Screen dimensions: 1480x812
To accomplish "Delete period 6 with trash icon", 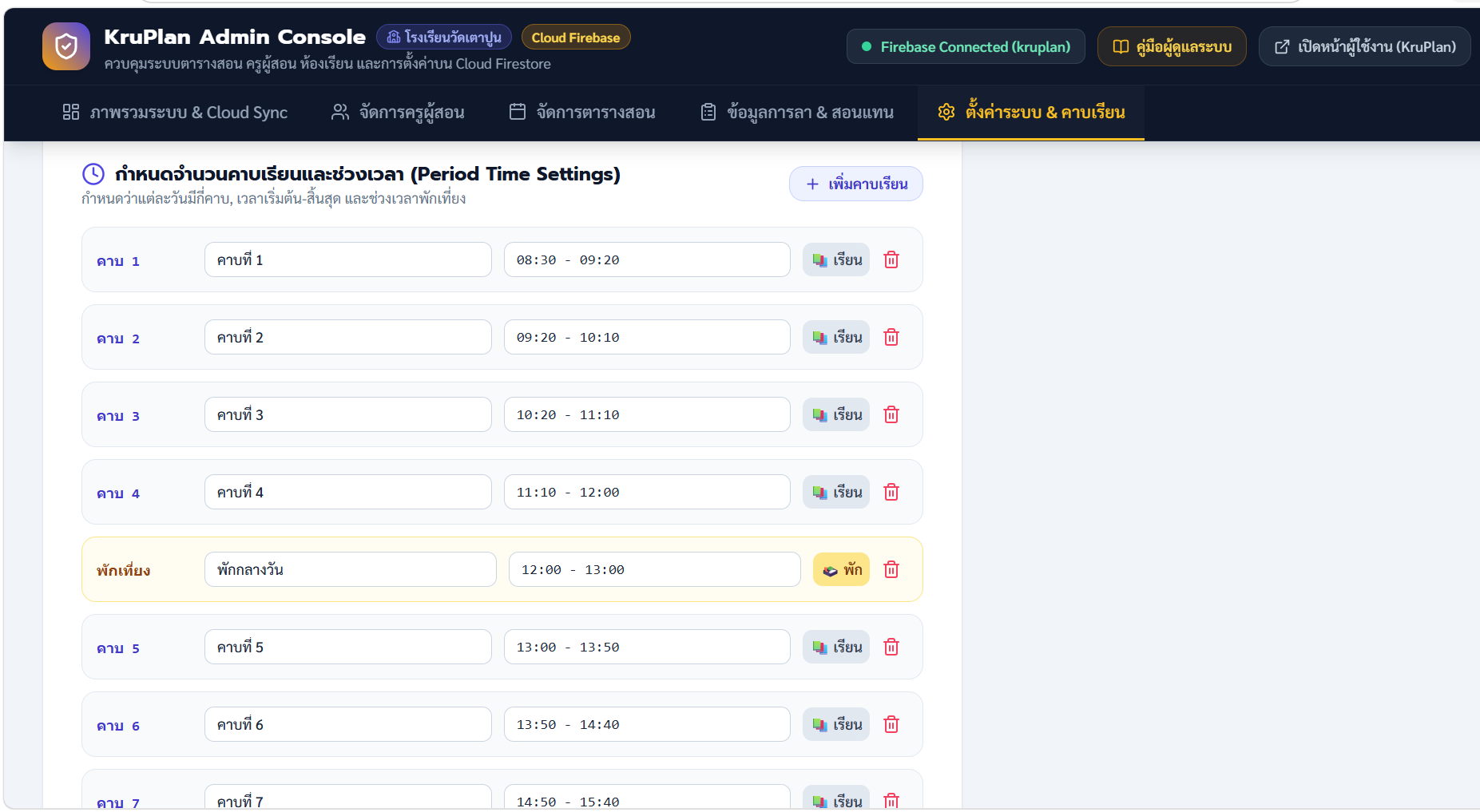I will 891,724.
